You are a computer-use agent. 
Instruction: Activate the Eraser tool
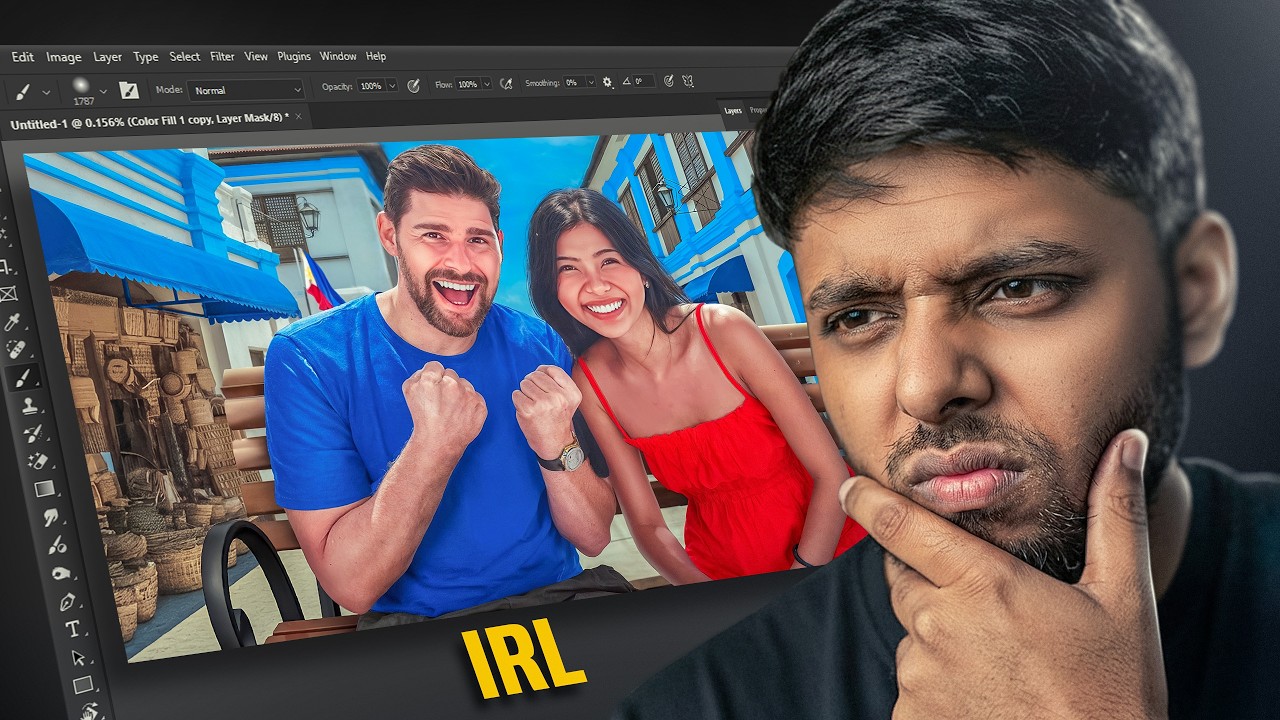click(39, 461)
